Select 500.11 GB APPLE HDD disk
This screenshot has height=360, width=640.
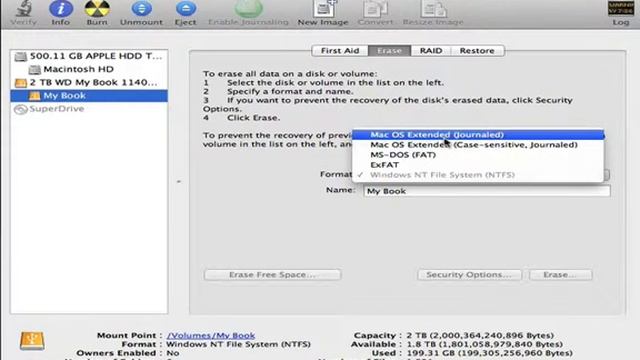tap(89, 56)
